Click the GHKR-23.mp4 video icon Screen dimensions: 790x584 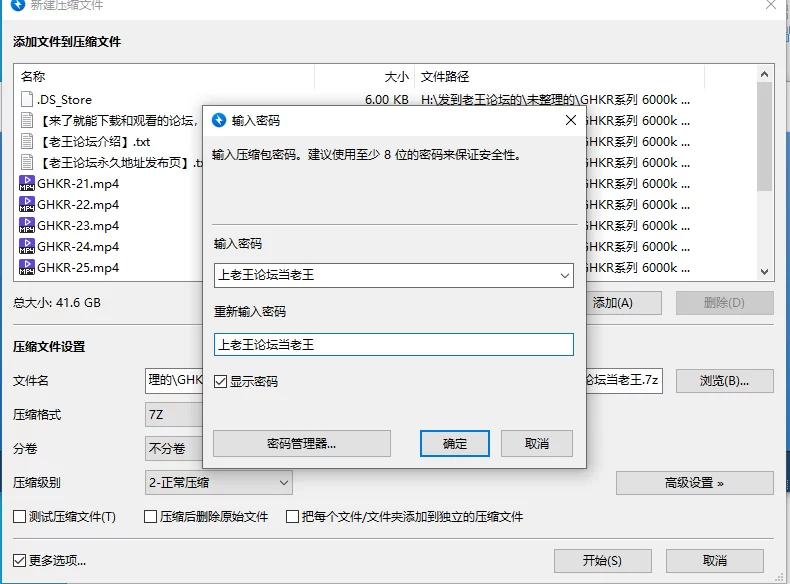(27, 225)
